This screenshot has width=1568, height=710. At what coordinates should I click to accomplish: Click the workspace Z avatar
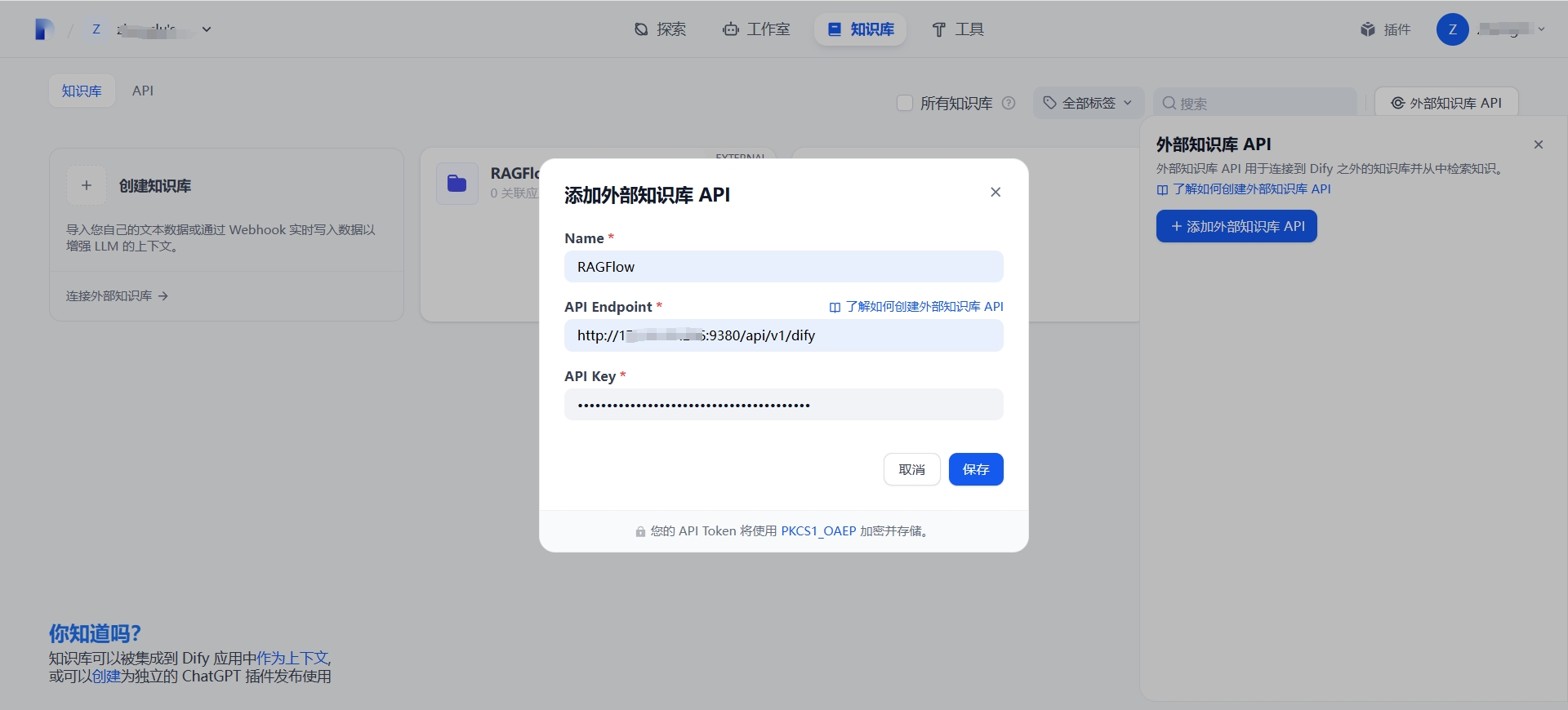[96, 29]
